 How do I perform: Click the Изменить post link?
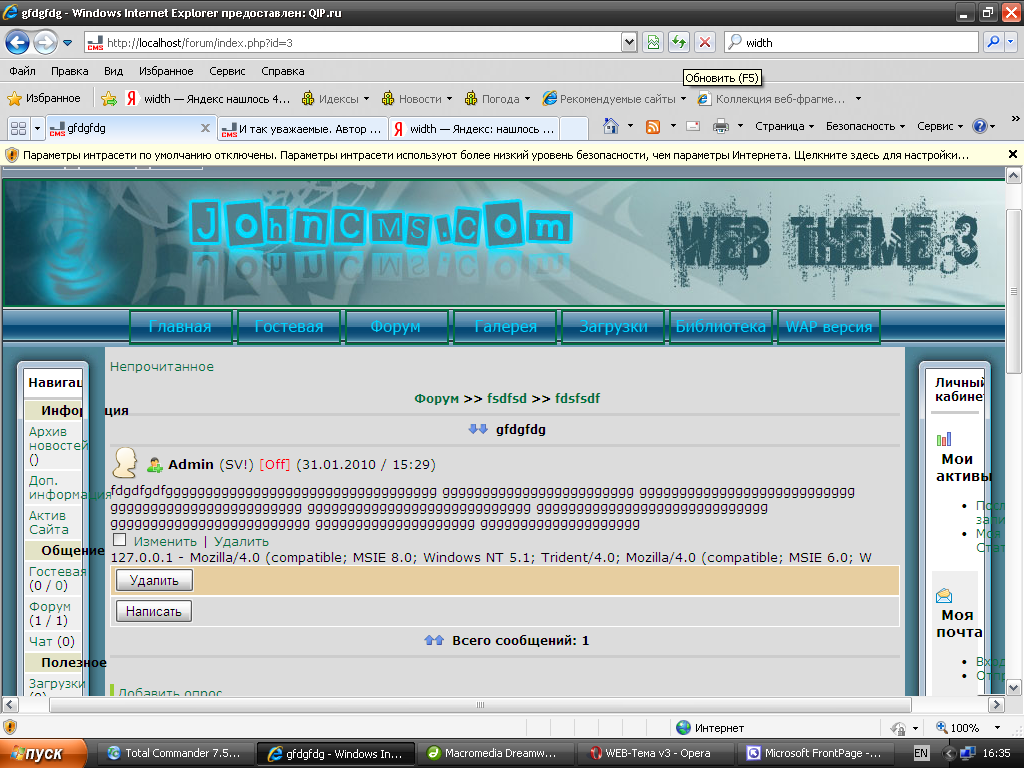pos(165,541)
